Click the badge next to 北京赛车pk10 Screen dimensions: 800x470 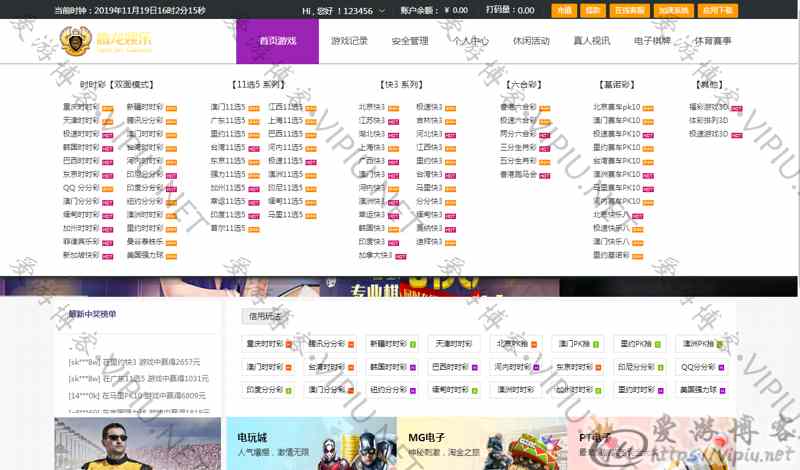648,108
